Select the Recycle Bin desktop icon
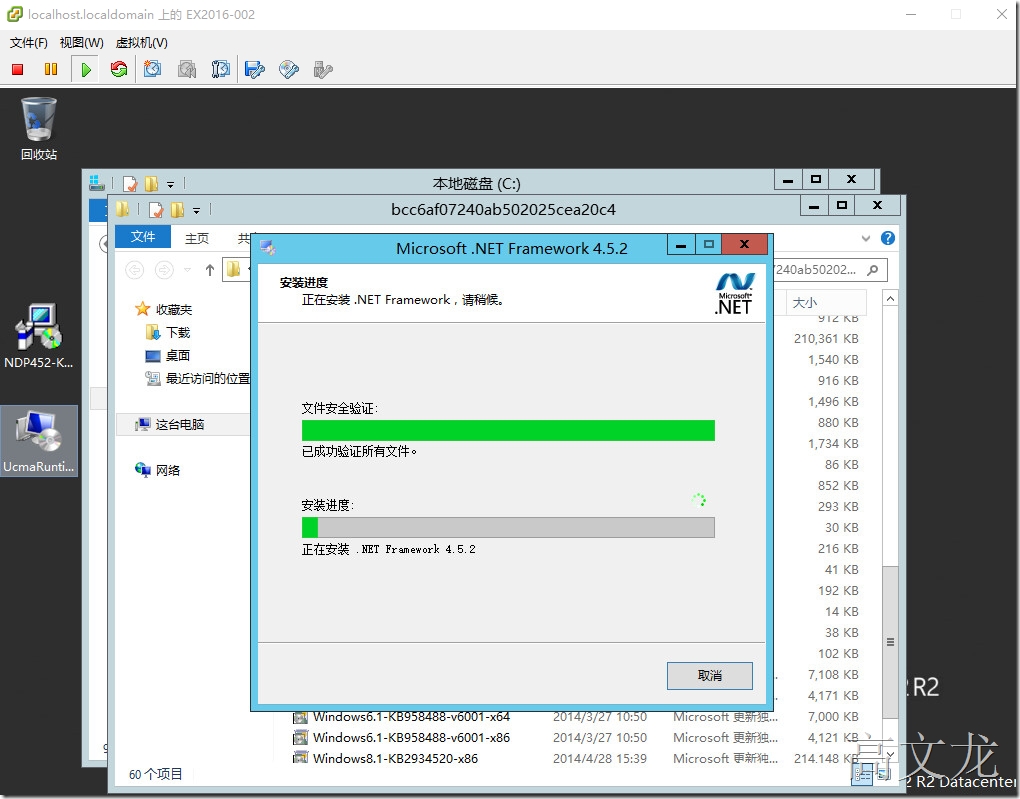Image resolution: width=1020 pixels, height=799 pixels. [39, 129]
